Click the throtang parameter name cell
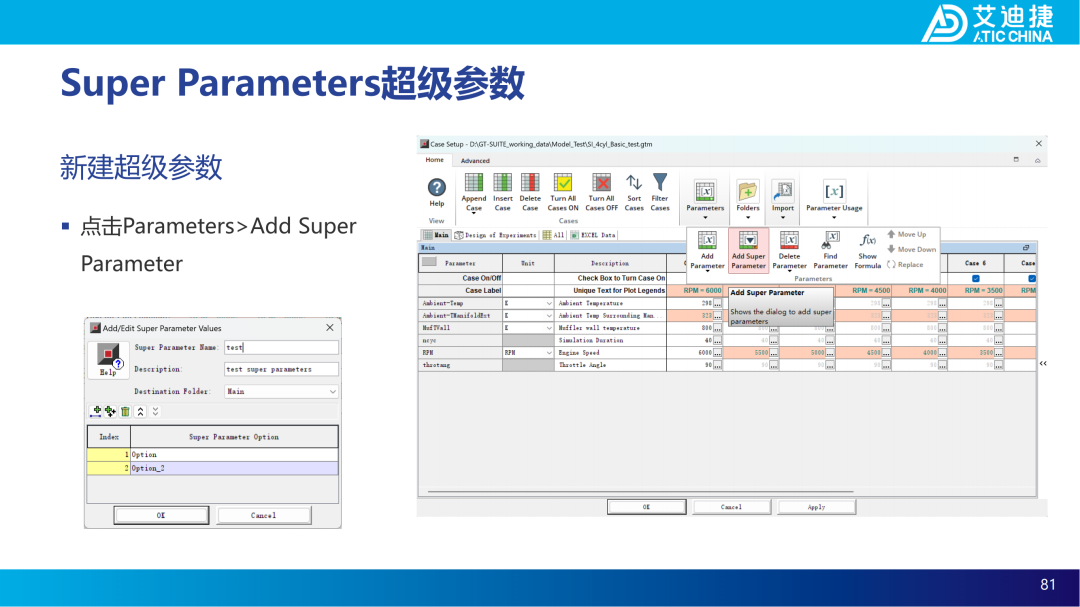Image resolution: width=1080 pixels, height=607 pixels. coord(460,365)
